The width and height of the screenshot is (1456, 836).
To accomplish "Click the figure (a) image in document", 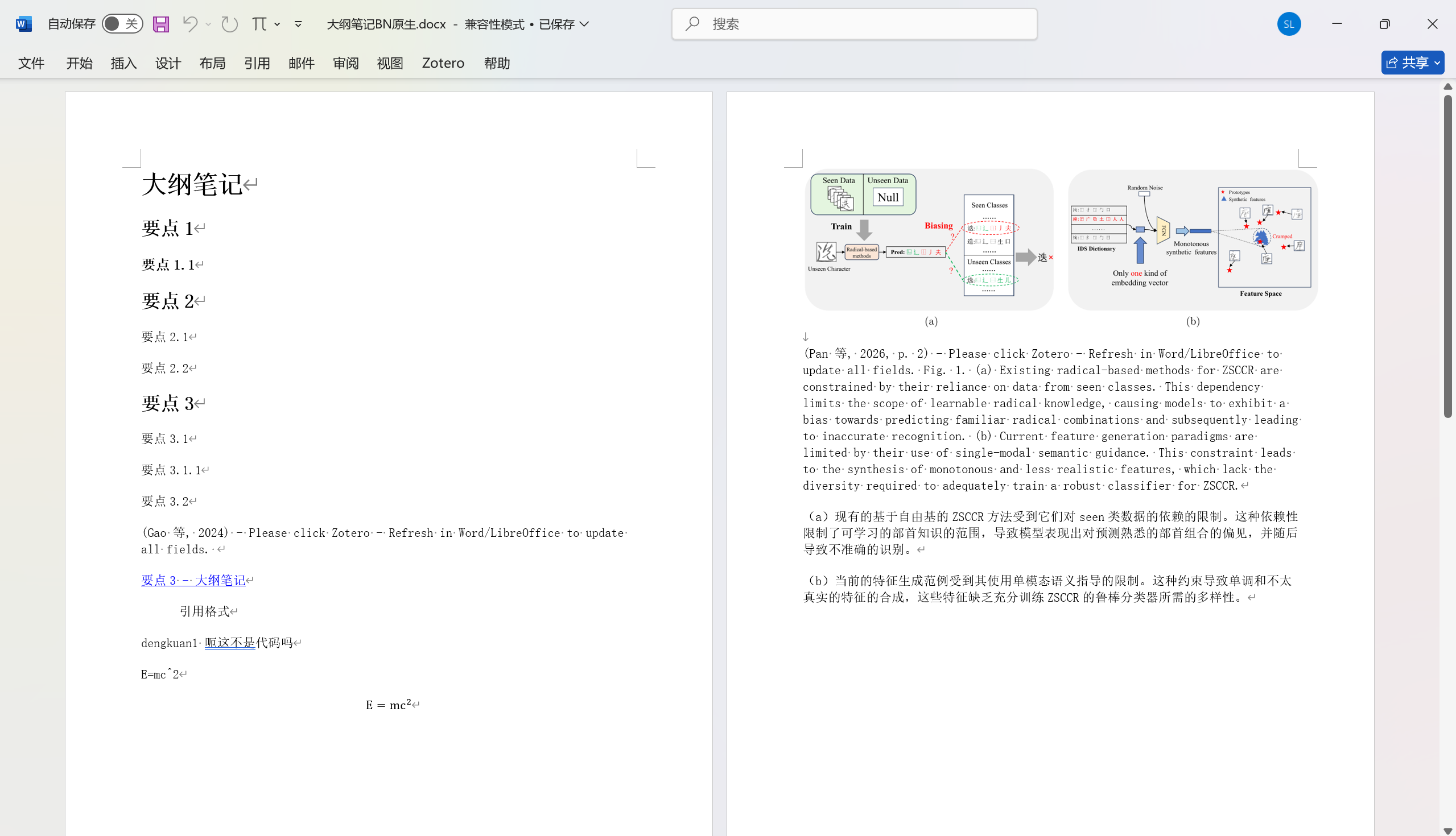I will click(x=929, y=239).
